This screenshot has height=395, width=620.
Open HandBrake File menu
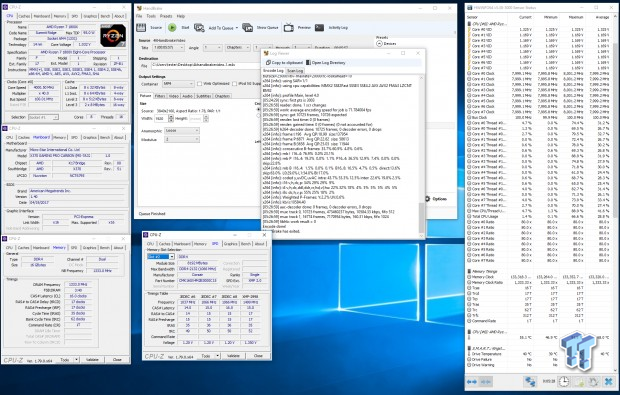click(x=139, y=16)
